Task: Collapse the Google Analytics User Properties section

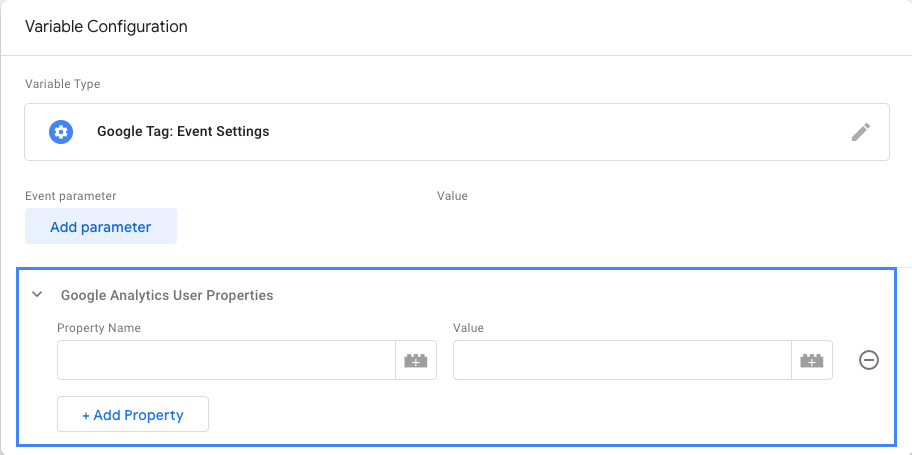Action: pos(37,295)
